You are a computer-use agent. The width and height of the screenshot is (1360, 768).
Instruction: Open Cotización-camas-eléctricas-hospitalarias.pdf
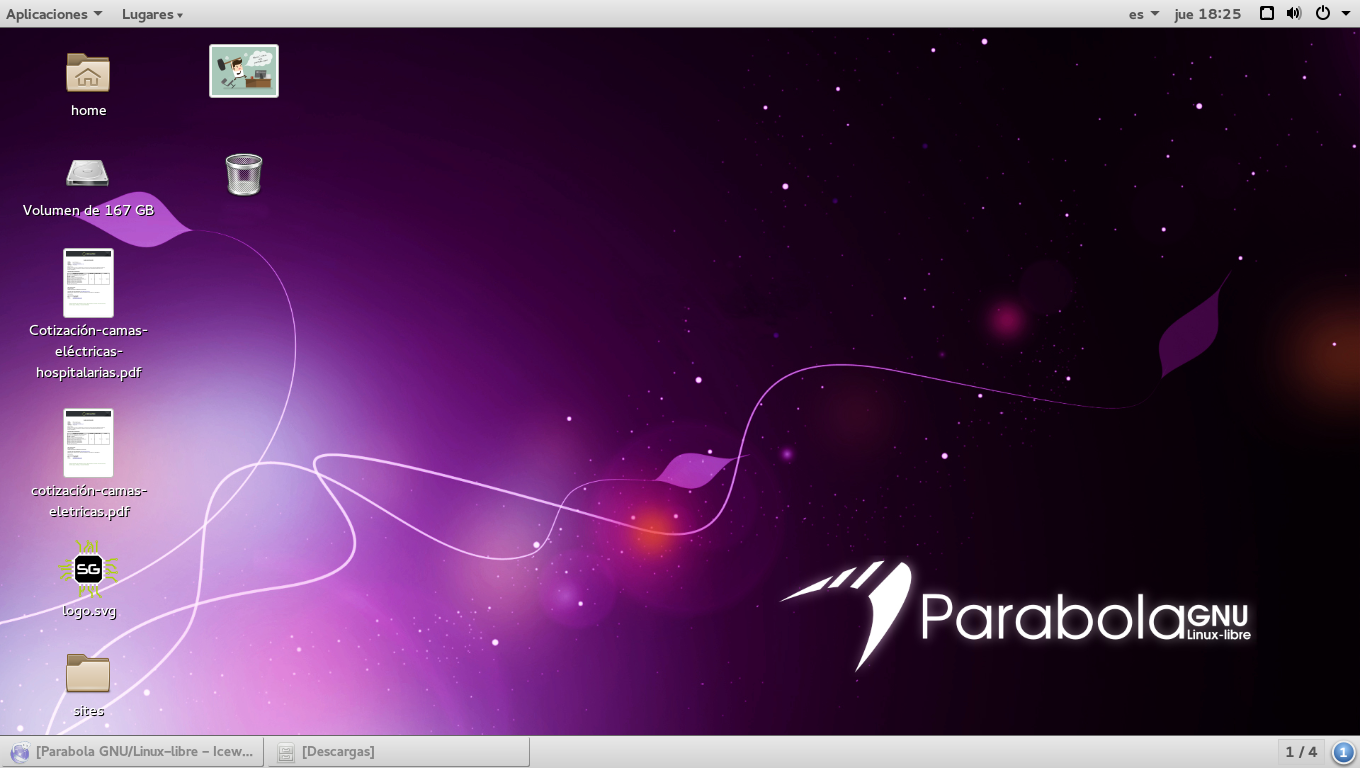(x=88, y=282)
